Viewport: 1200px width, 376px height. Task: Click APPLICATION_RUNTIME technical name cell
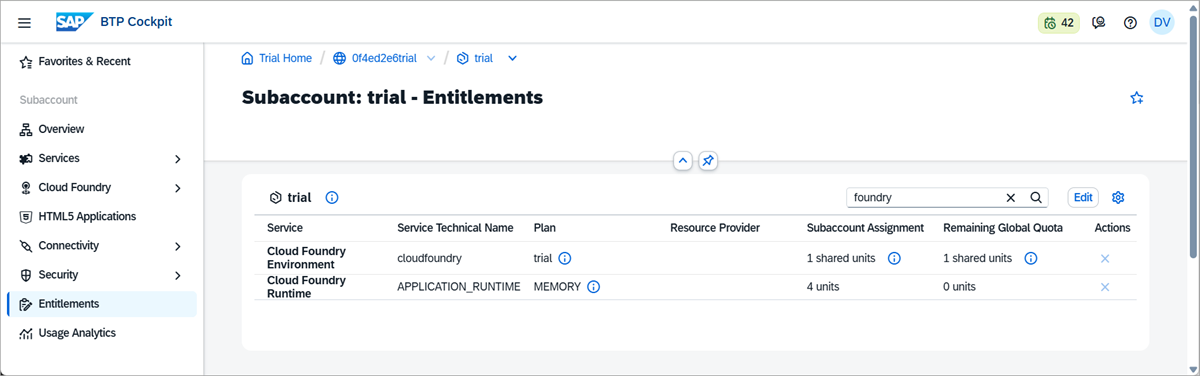459,287
